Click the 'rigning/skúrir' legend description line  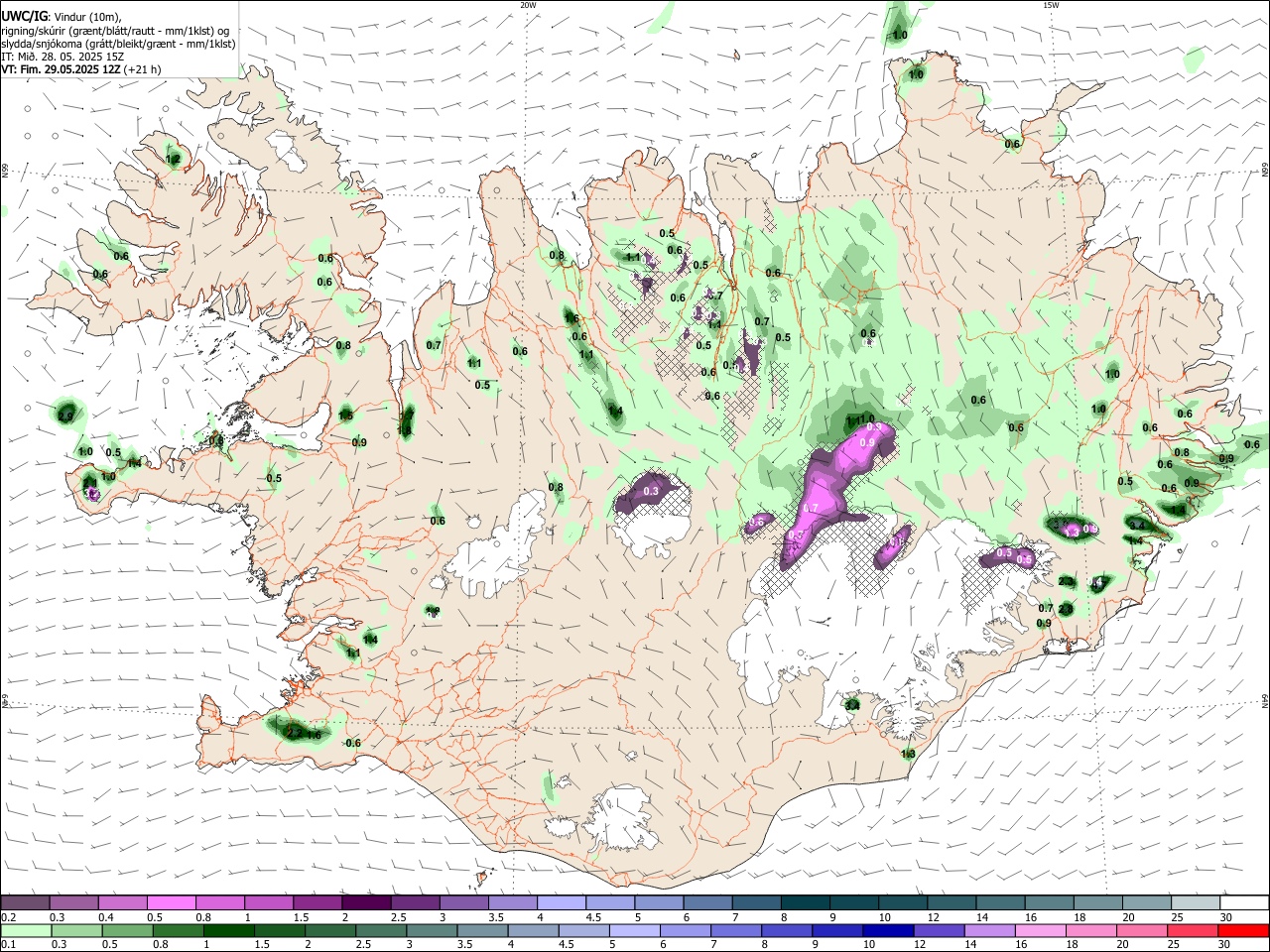tap(115, 31)
